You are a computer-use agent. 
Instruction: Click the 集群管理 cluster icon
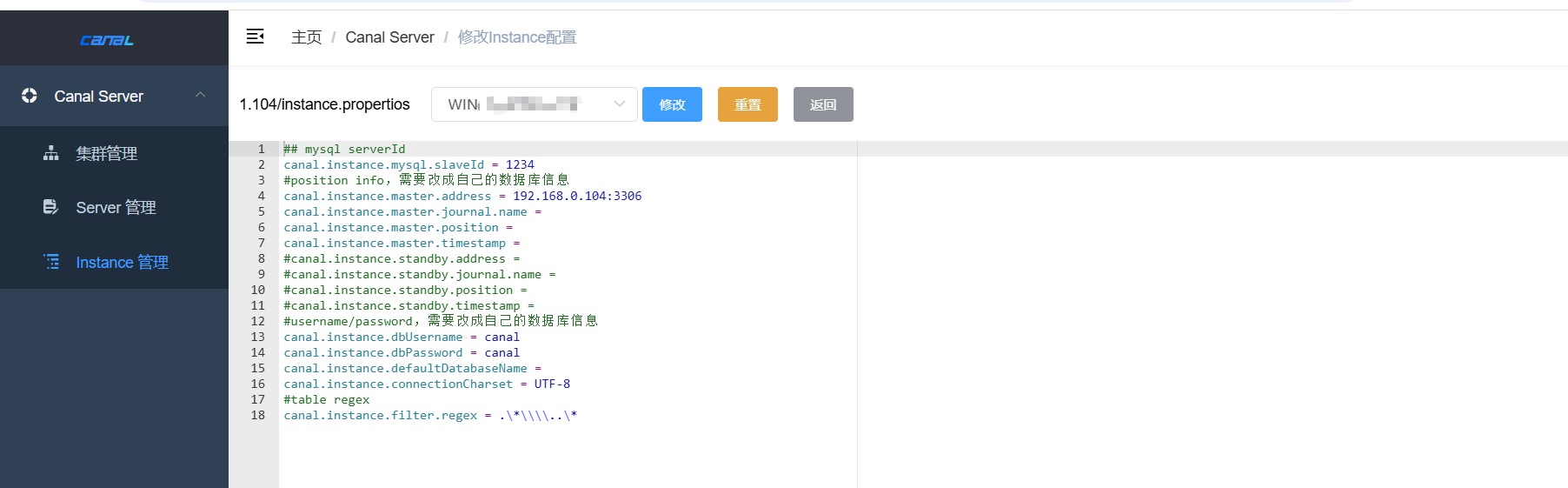[x=51, y=153]
